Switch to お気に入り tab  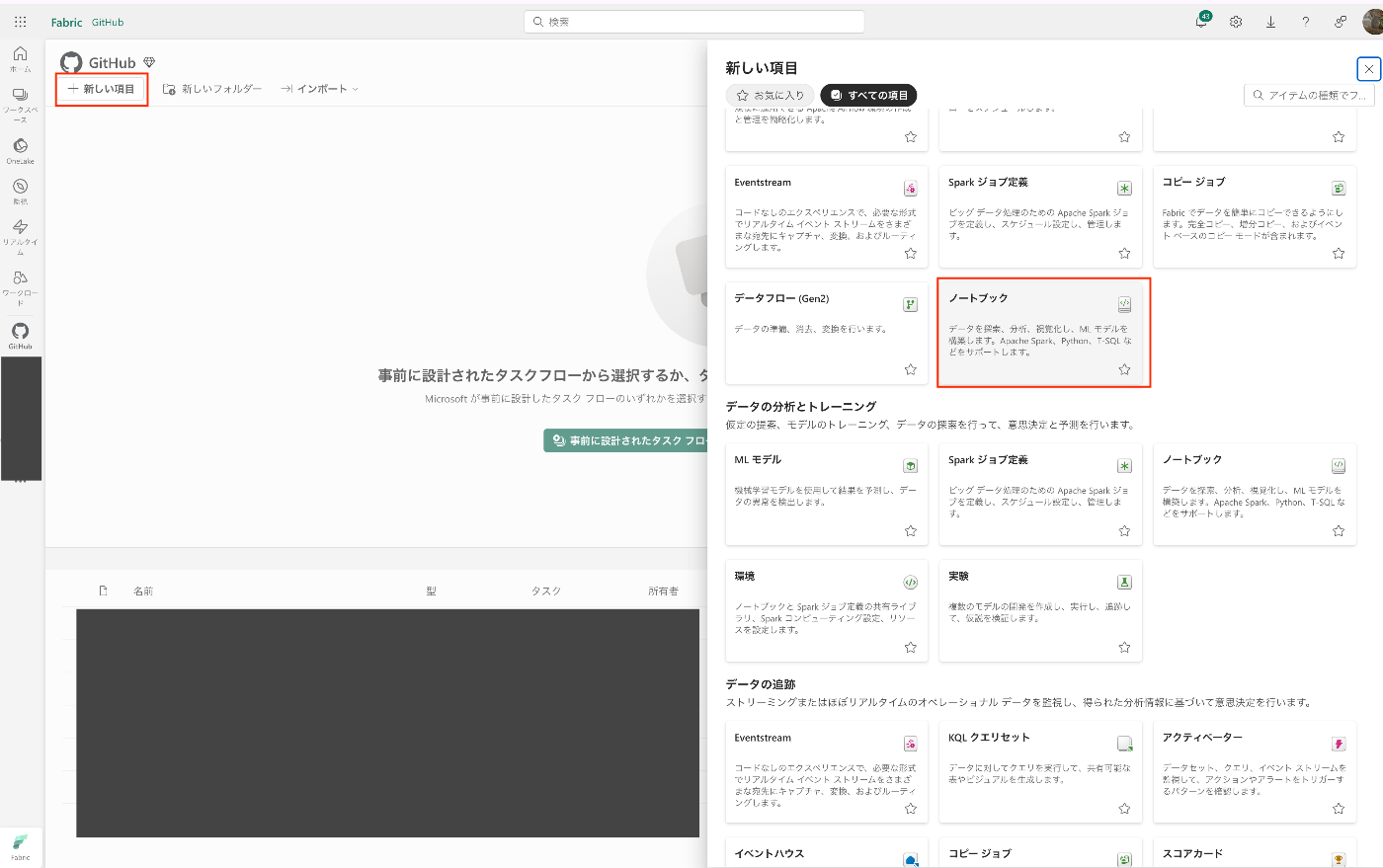click(x=771, y=96)
